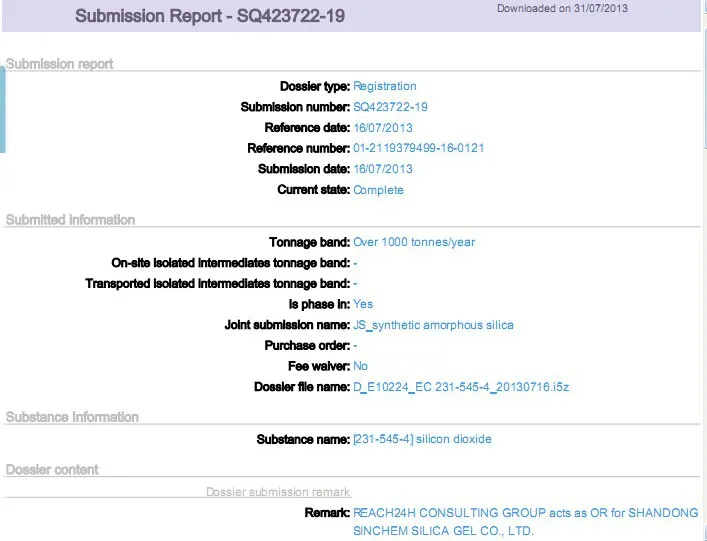Collapse the Dossier content section header
Viewport: 707px width, 541px height.
click(x=52, y=469)
